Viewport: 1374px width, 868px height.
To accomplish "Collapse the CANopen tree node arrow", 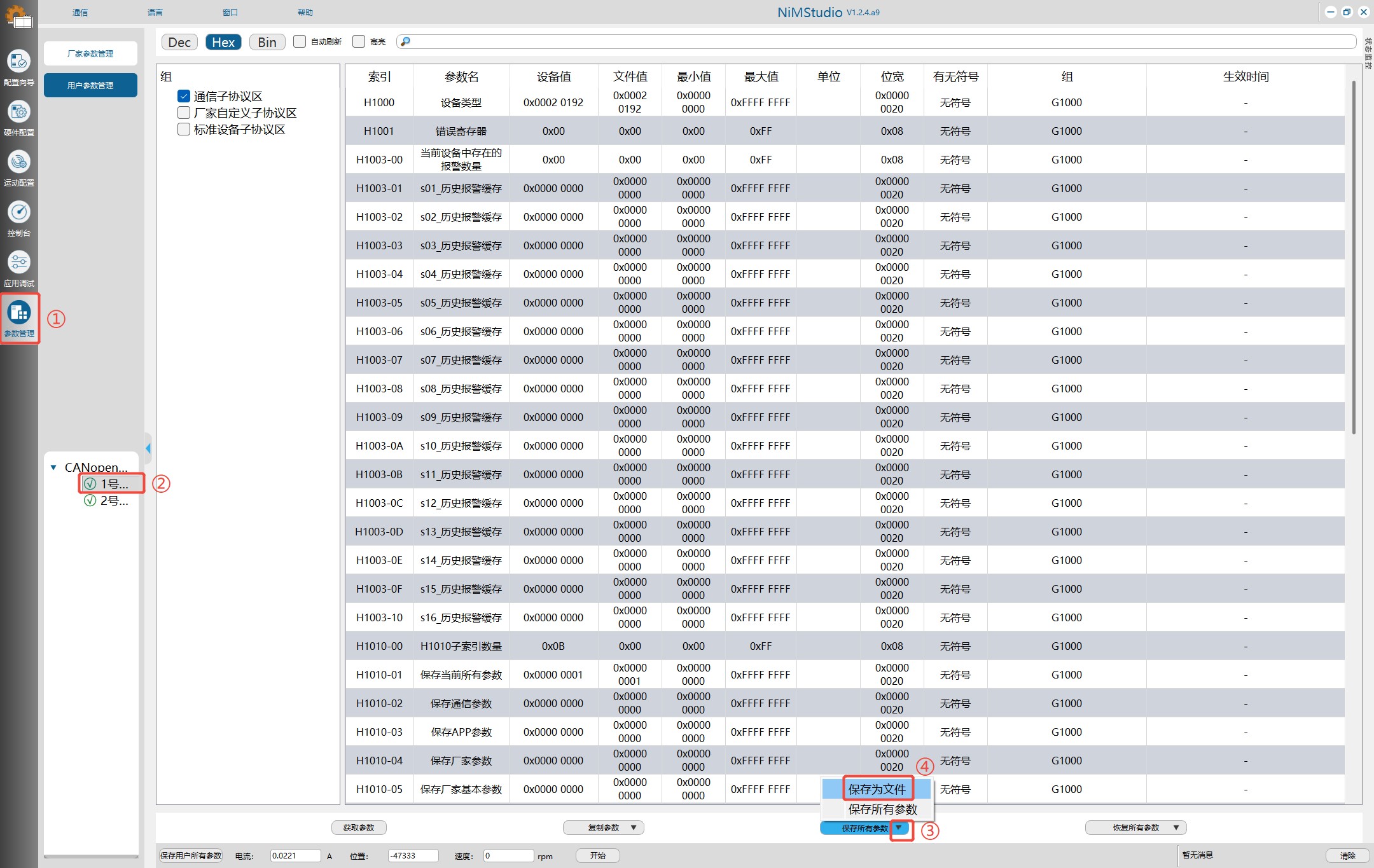I will coord(53,467).
